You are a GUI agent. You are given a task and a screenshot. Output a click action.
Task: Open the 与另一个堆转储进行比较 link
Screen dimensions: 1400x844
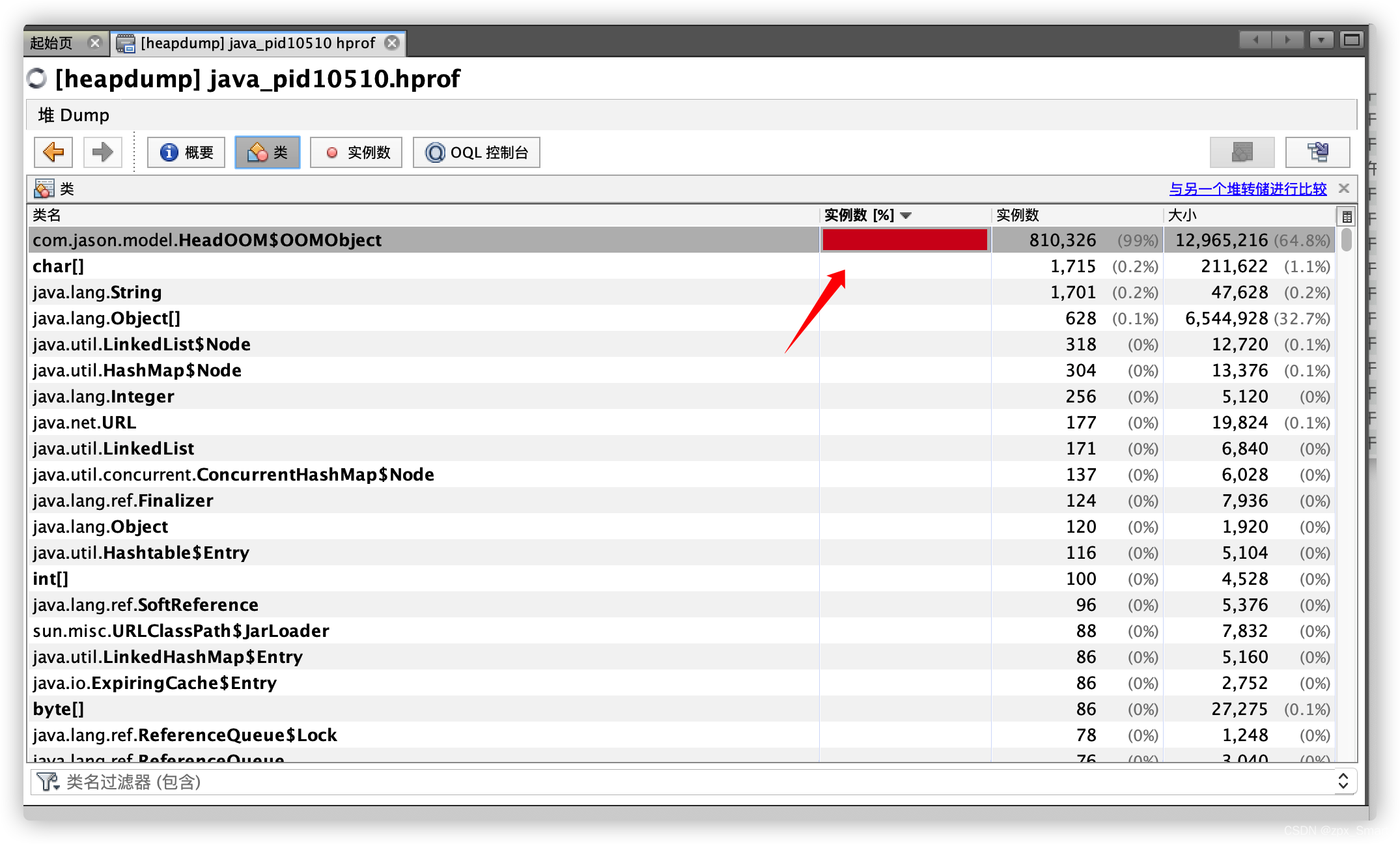pos(1248,188)
